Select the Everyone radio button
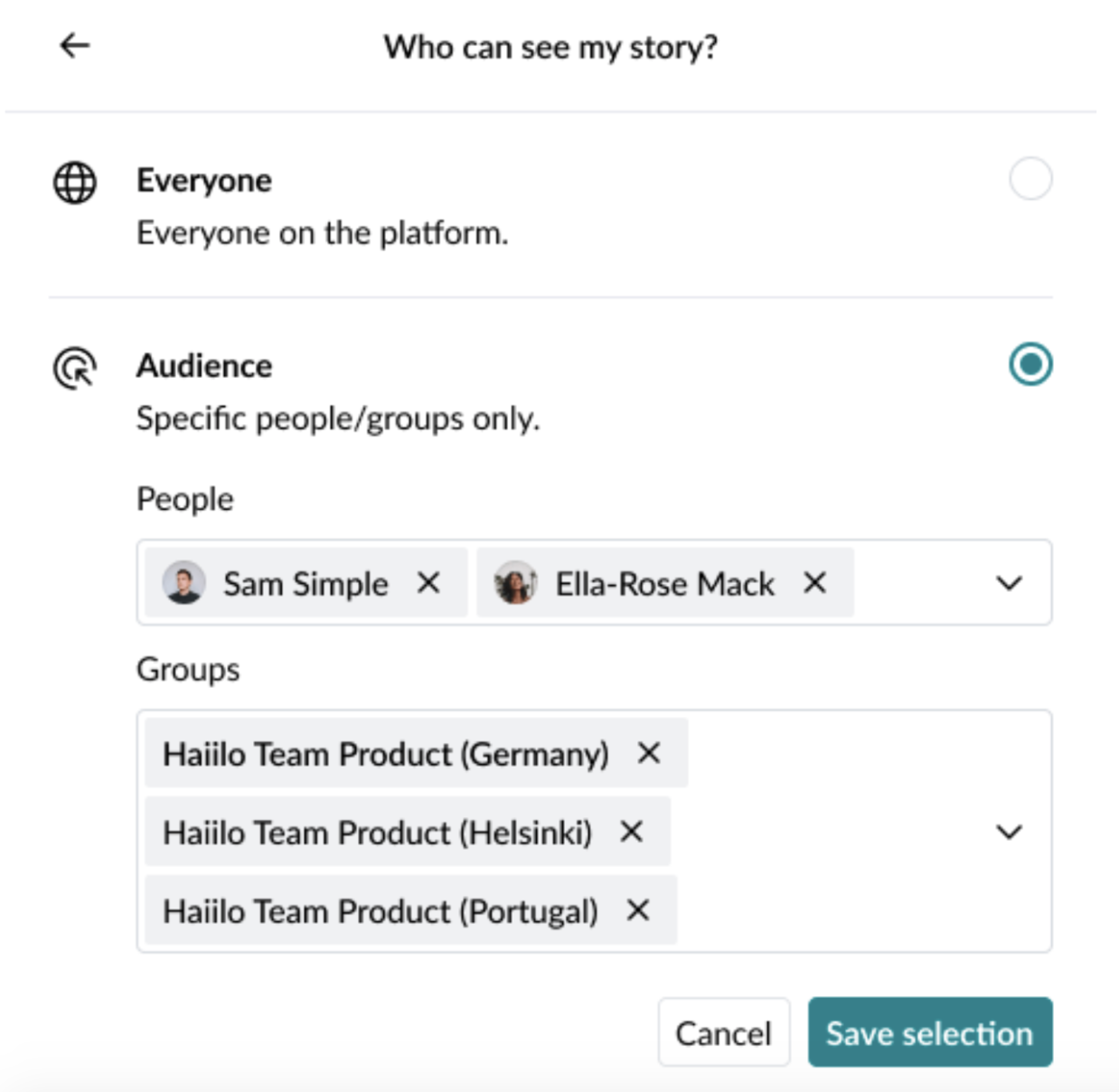 pyautogui.click(x=1030, y=178)
